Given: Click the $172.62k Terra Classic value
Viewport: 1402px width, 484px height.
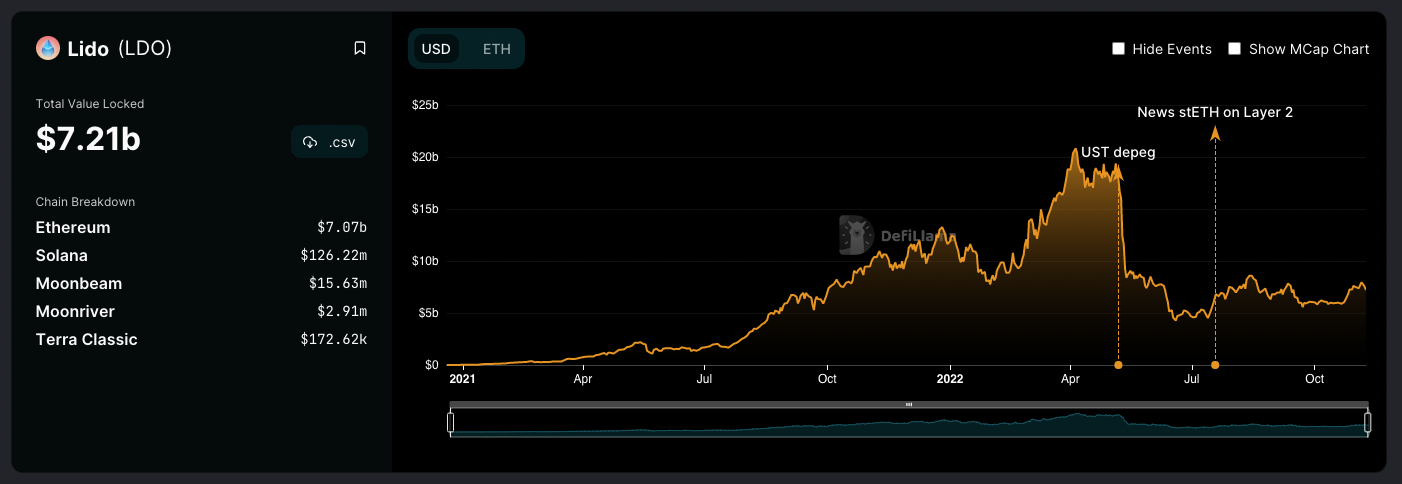Looking at the screenshot, I should tap(334, 340).
